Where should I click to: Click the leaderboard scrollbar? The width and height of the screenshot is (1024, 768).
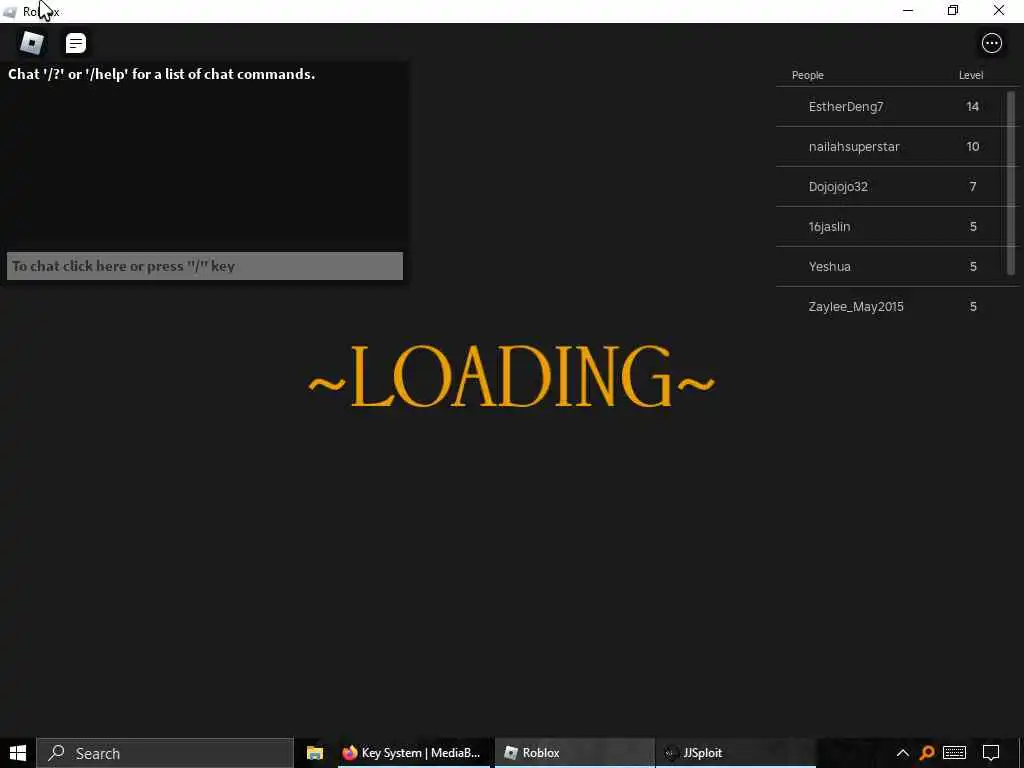click(x=1011, y=183)
